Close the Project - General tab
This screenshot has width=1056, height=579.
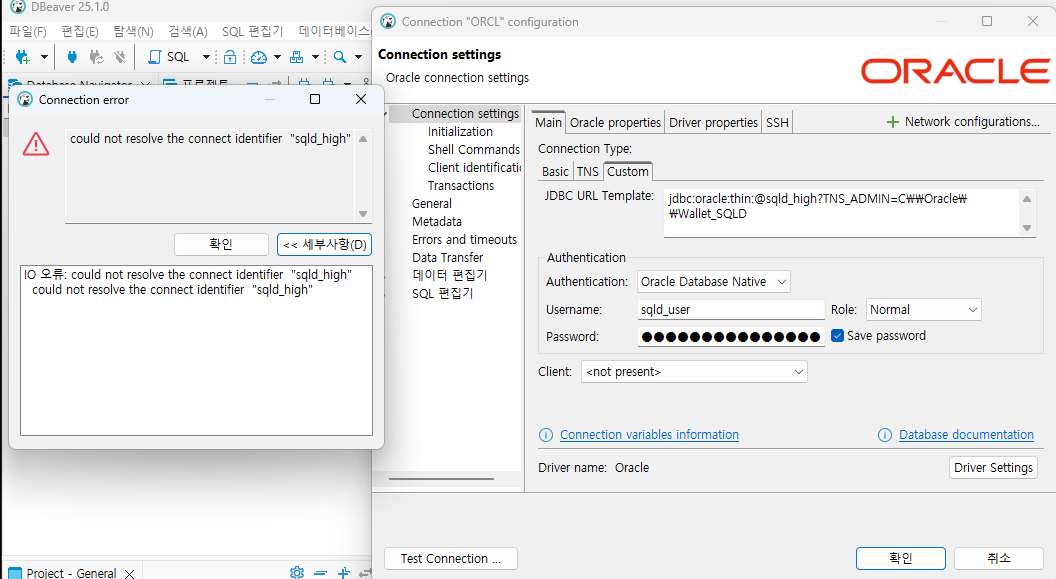[129, 574]
